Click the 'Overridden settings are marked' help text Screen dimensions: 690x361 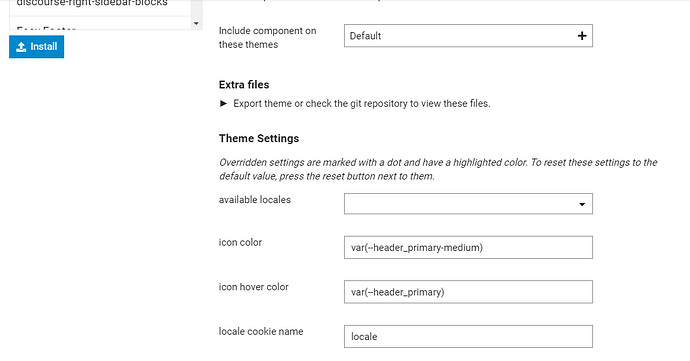[438, 169]
